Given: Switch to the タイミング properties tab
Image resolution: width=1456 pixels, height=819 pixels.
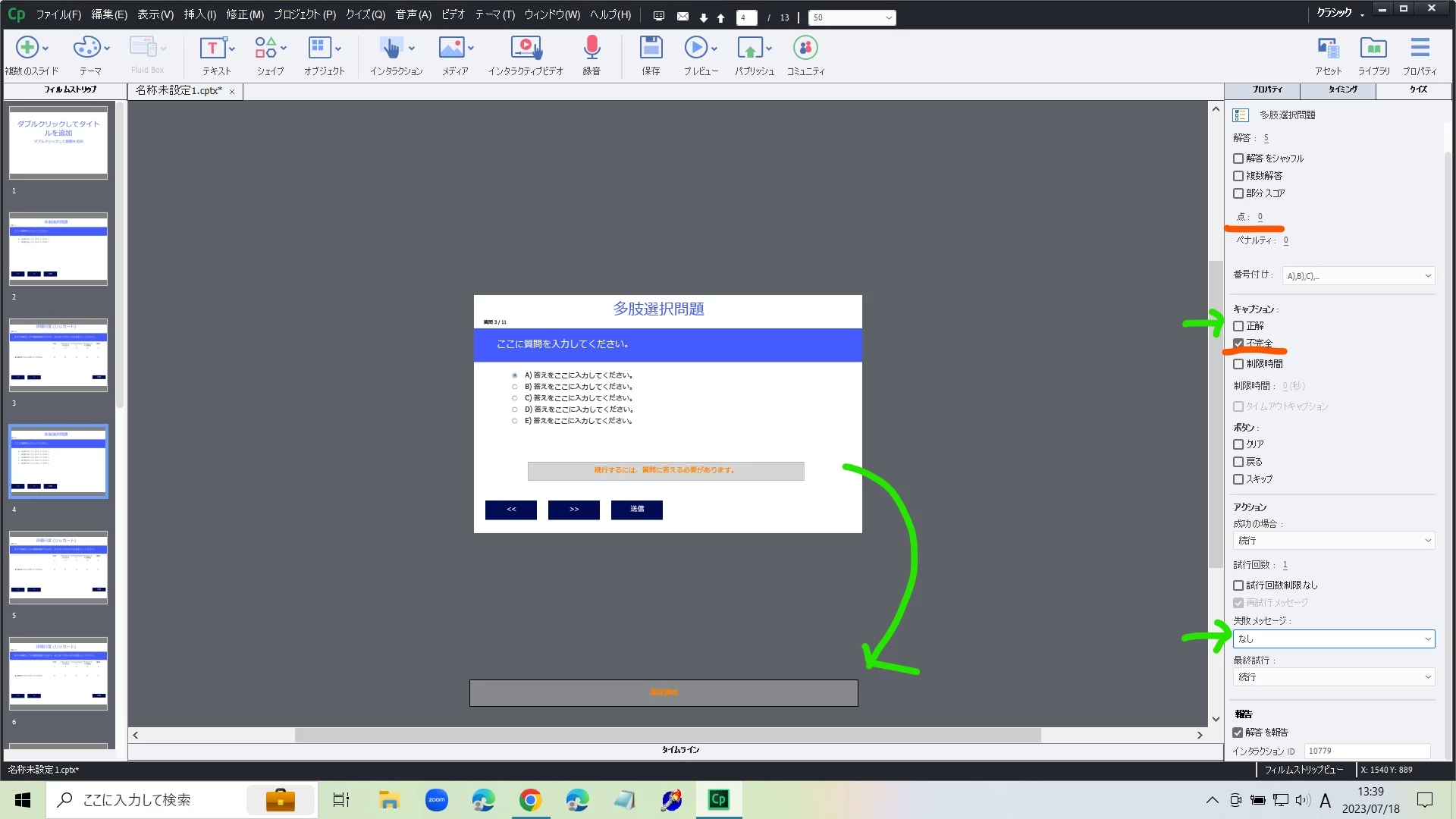Looking at the screenshot, I should click(x=1342, y=89).
